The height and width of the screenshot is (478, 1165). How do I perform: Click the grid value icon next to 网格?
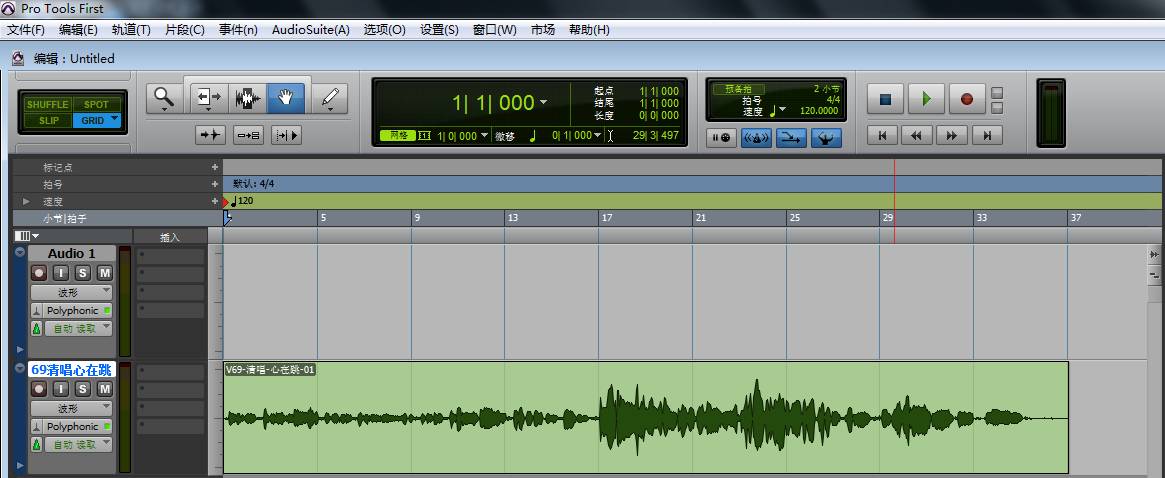click(x=425, y=135)
